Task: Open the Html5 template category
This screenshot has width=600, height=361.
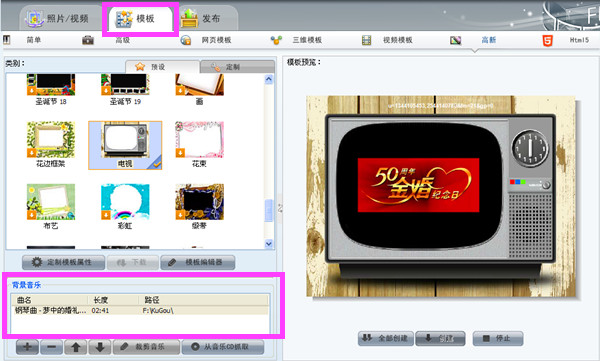Action: pos(579,40)
